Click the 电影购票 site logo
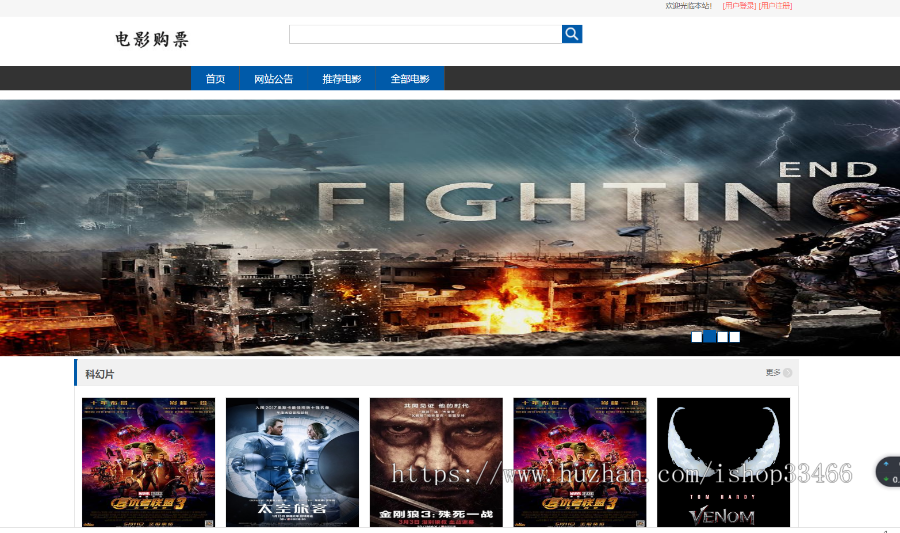 point(152,39)
